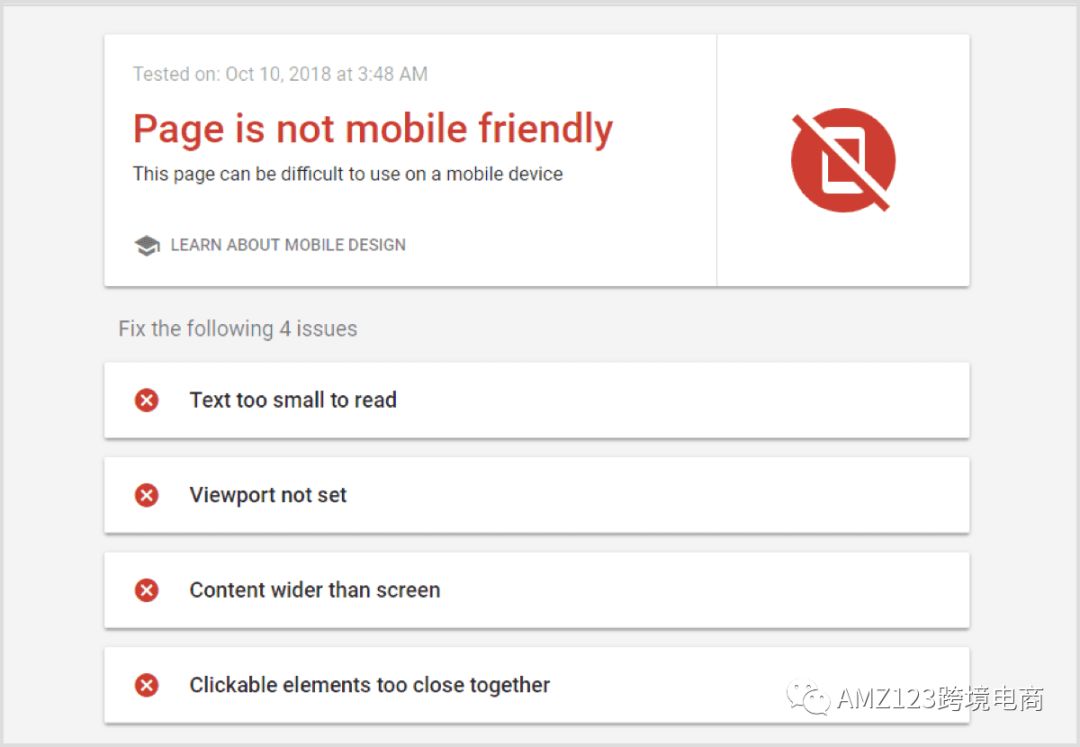Click the graduation cap icon
The image size is (1080, 747).
tap(147, 245)
